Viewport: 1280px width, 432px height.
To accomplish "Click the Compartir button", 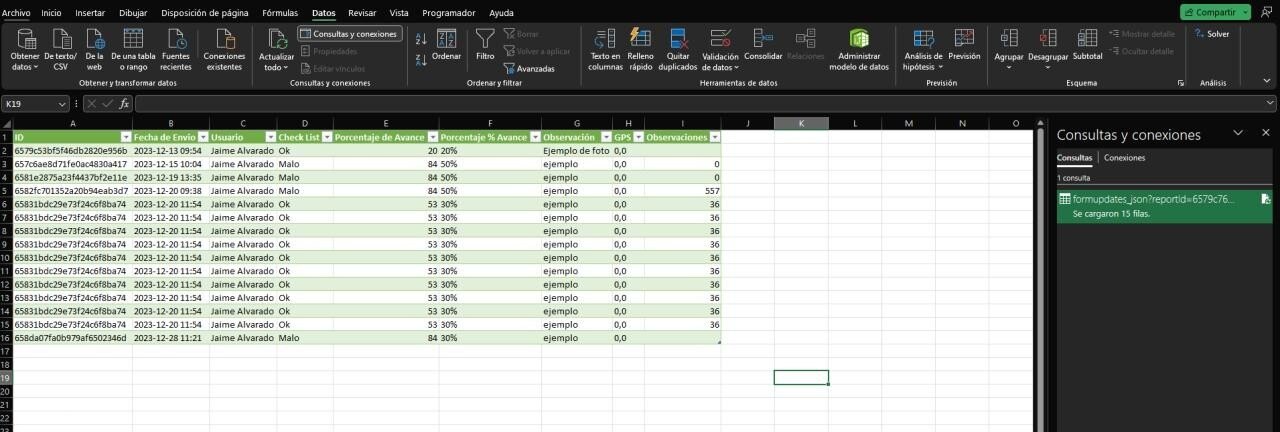I will point(1214,13).
